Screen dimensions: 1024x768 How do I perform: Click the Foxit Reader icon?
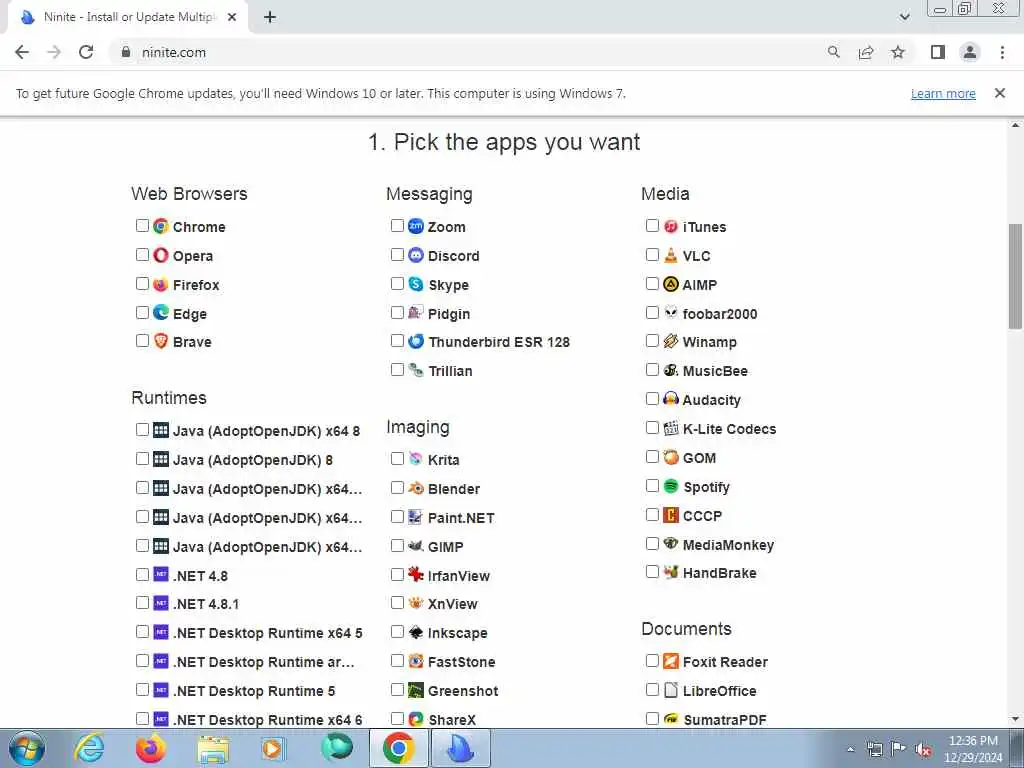[x=671, y=661]
